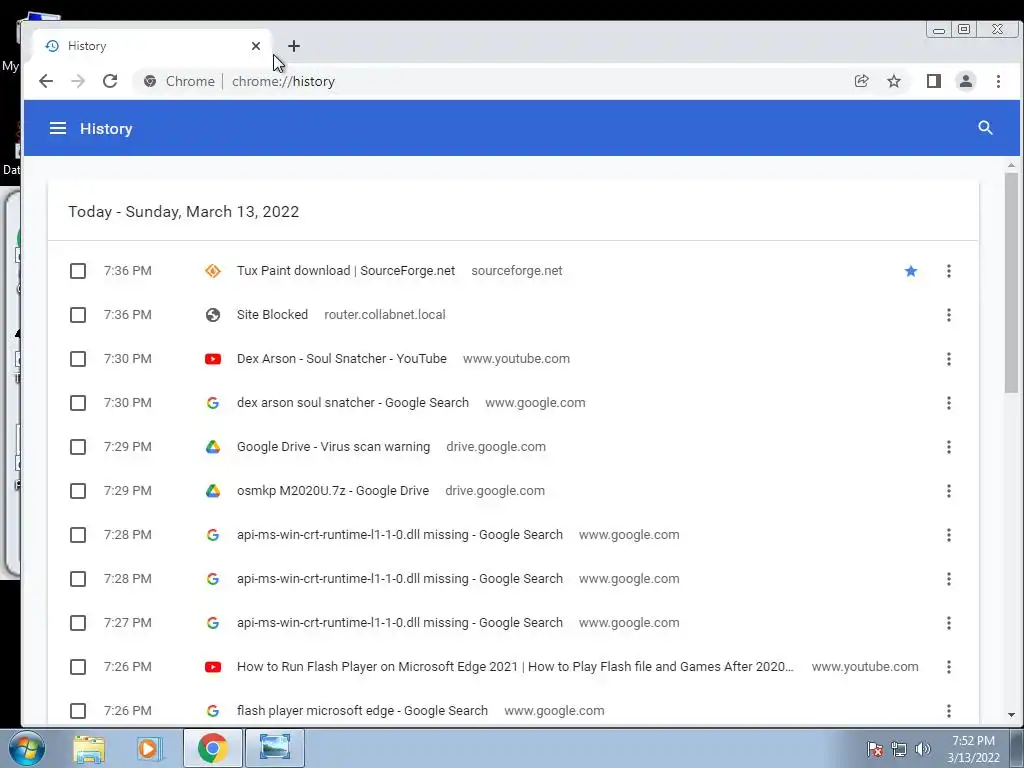
Task: Open more actions for osmkp M2020U.7z entry
Action: (x=949, y=491)
